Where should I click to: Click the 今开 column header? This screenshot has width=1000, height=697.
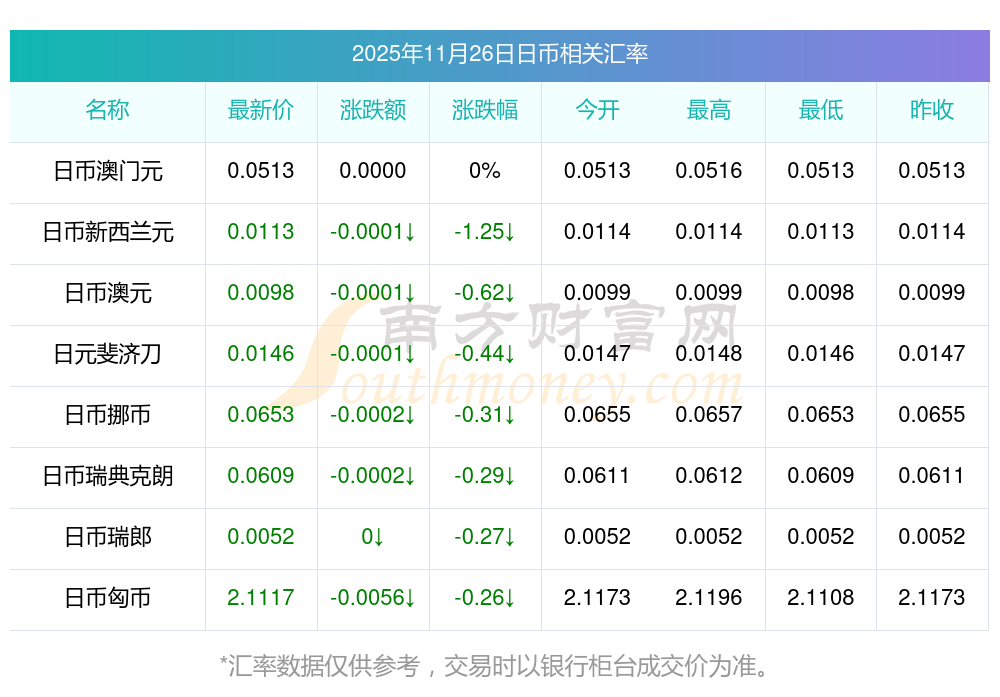click(x=597, y=111)
